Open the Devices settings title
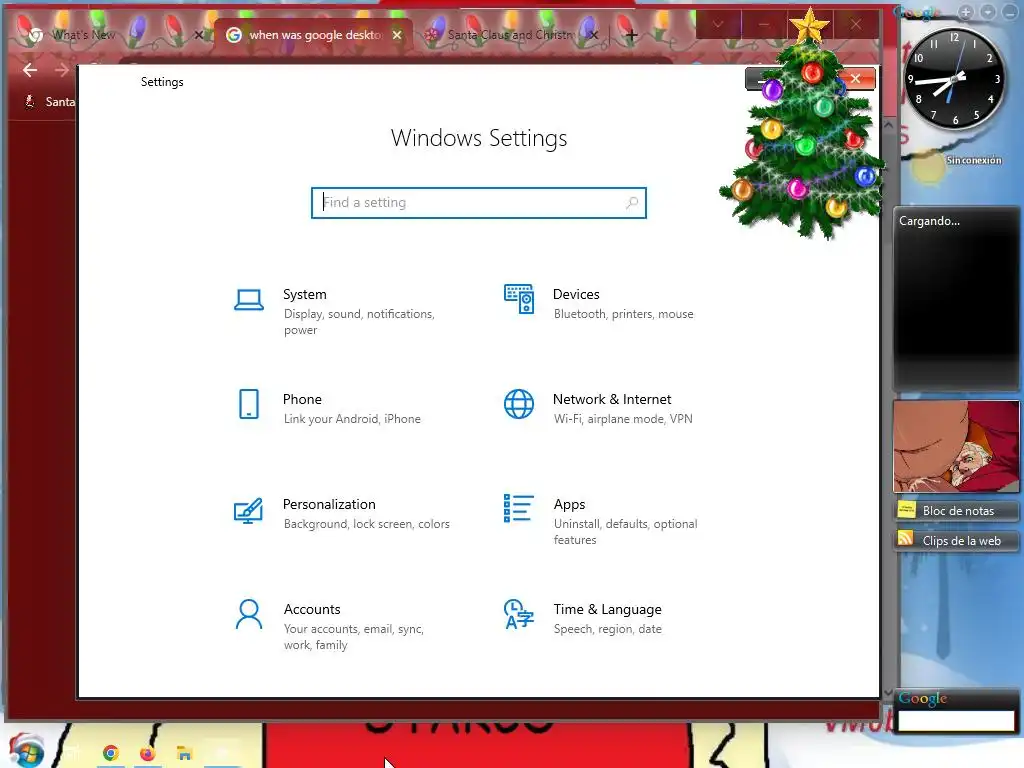Image resolution: width=1024 pixels, height=768 pixels. click(576, 295)
